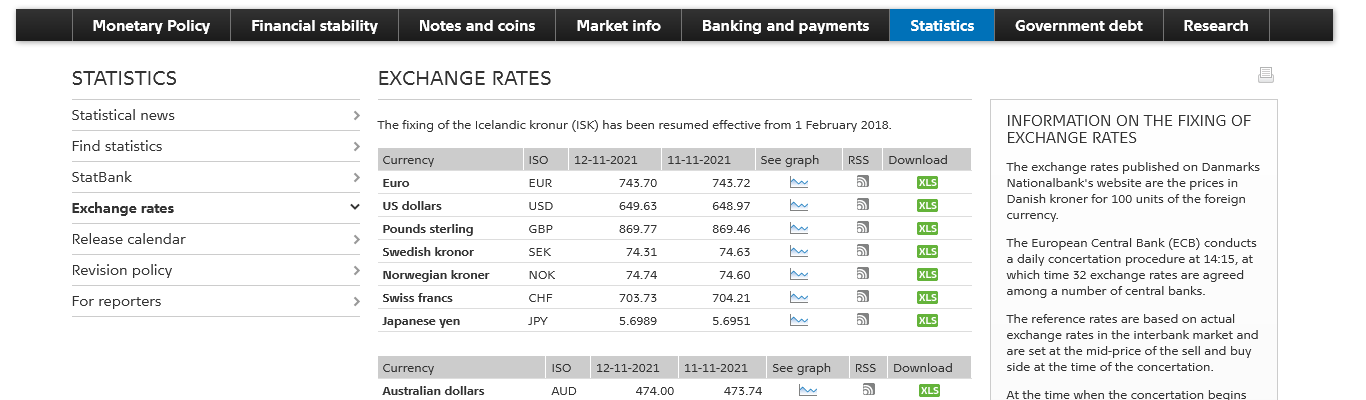Download the Australian dollars XLS file
The width and height of the screenshot is (1366, 400).
point(929,391)
